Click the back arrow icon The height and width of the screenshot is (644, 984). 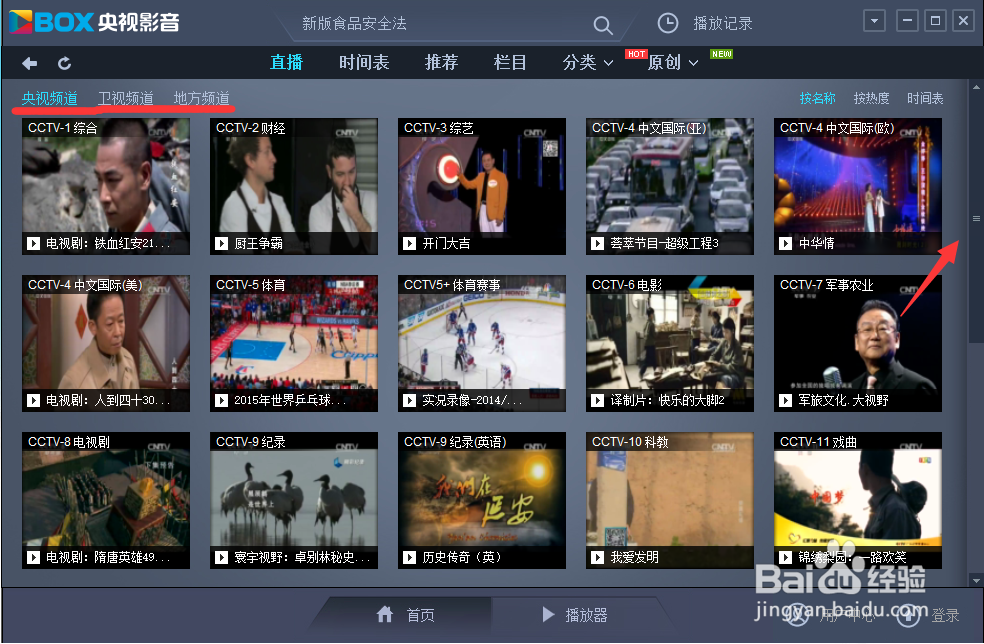pyautogui.click(x=29, y=63)
